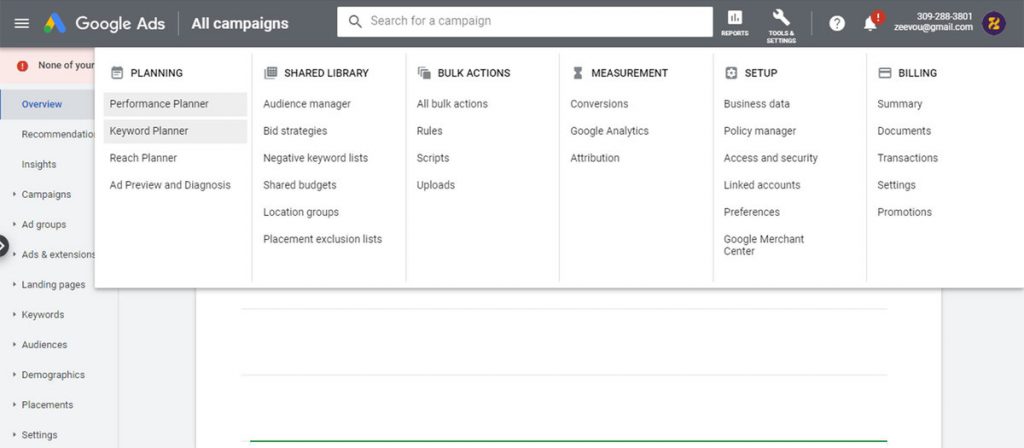Open Location groups

pyautogui.click(x=301, y=212)
